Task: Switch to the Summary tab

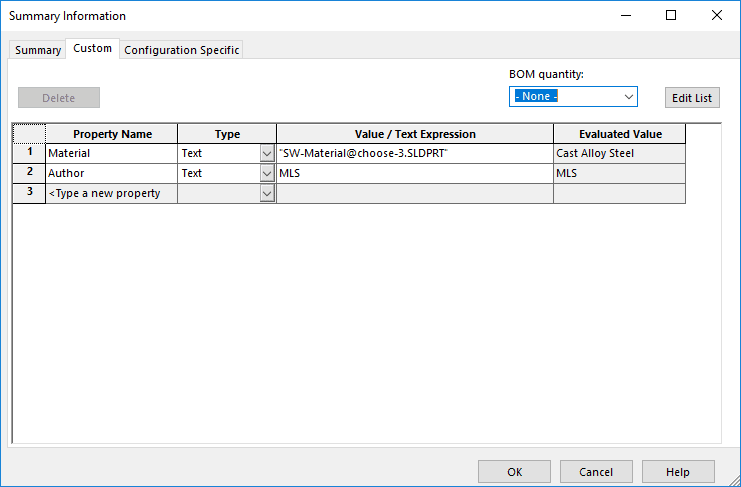Action: click(38, 50)
